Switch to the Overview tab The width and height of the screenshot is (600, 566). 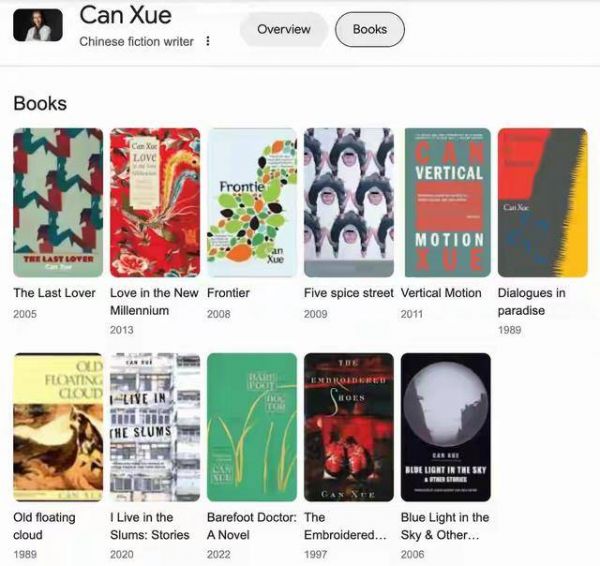[284, 29]
